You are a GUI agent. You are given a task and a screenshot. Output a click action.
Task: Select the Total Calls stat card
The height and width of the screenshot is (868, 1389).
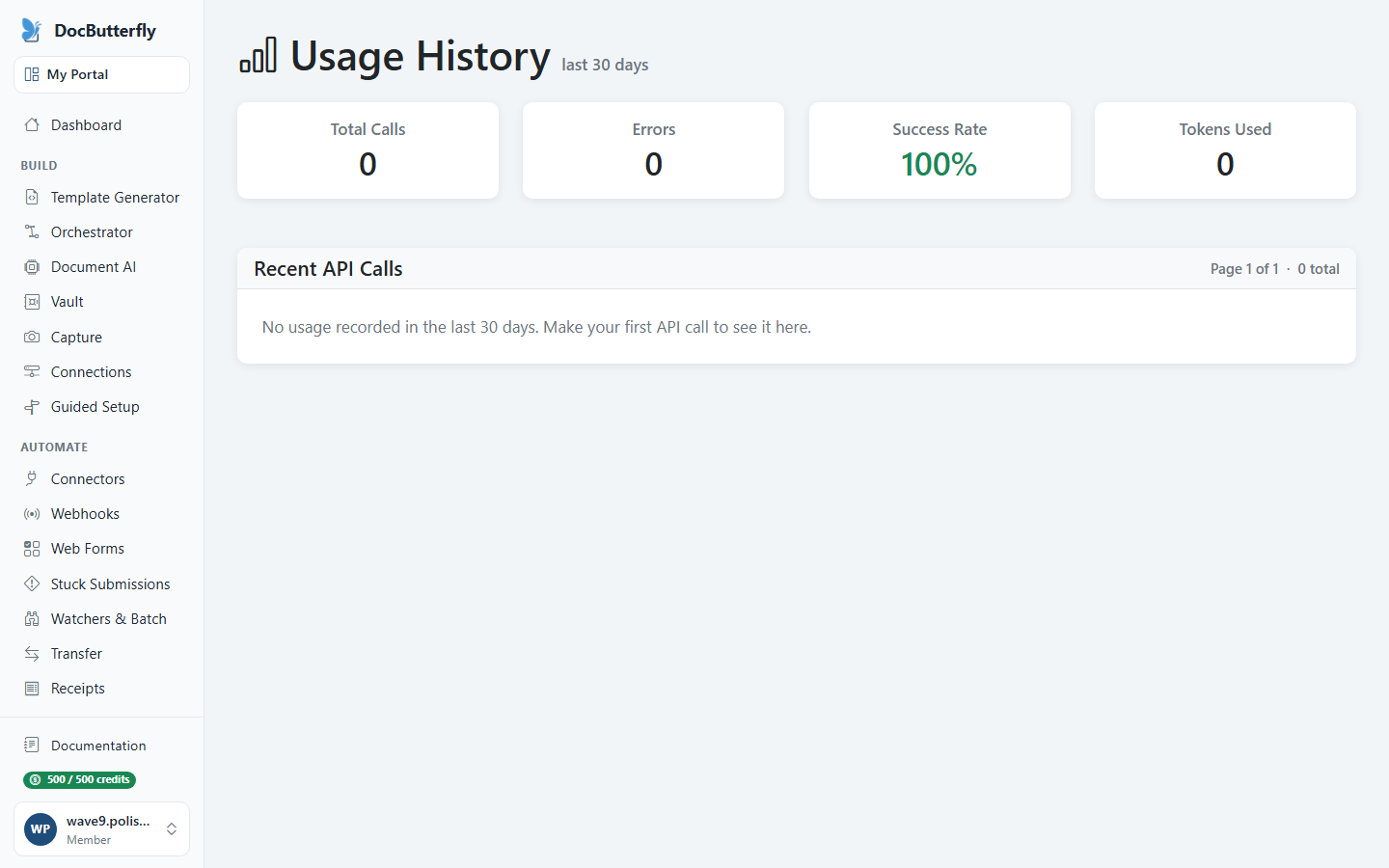coord(368,150)
